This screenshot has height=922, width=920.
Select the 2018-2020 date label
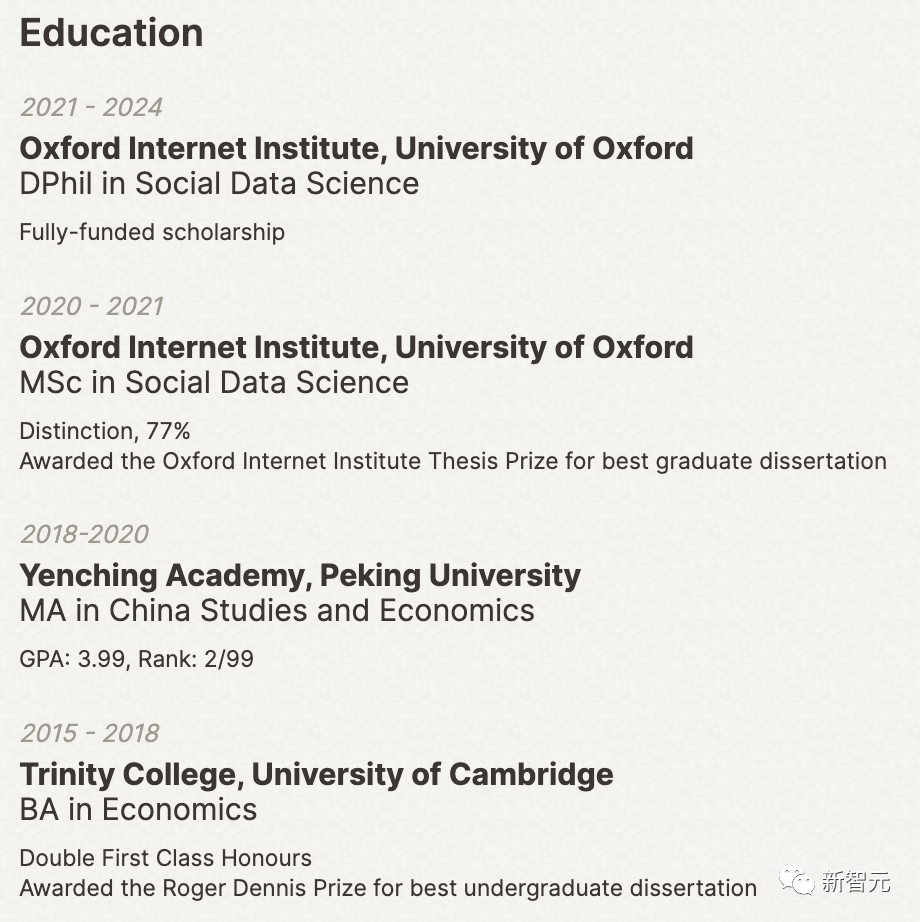pyautogui.click(x=84, y=534)
